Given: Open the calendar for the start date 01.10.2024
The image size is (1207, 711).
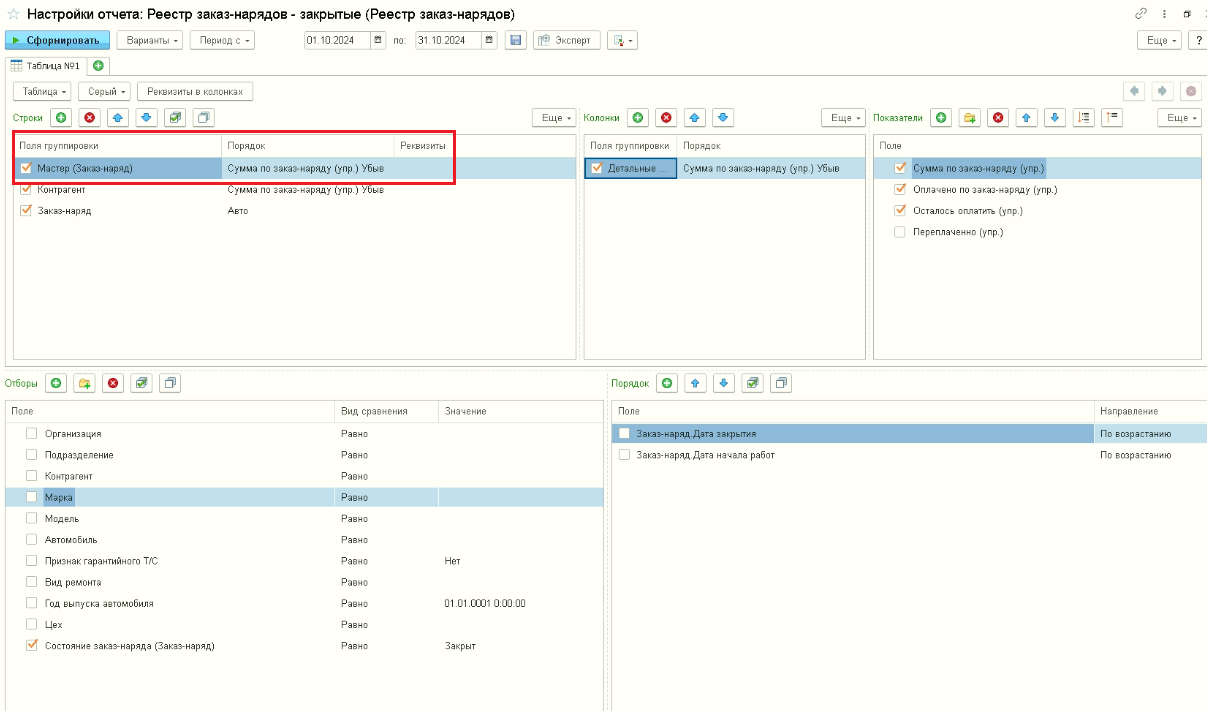Looking at the screenshot, I should coord(378,40).
